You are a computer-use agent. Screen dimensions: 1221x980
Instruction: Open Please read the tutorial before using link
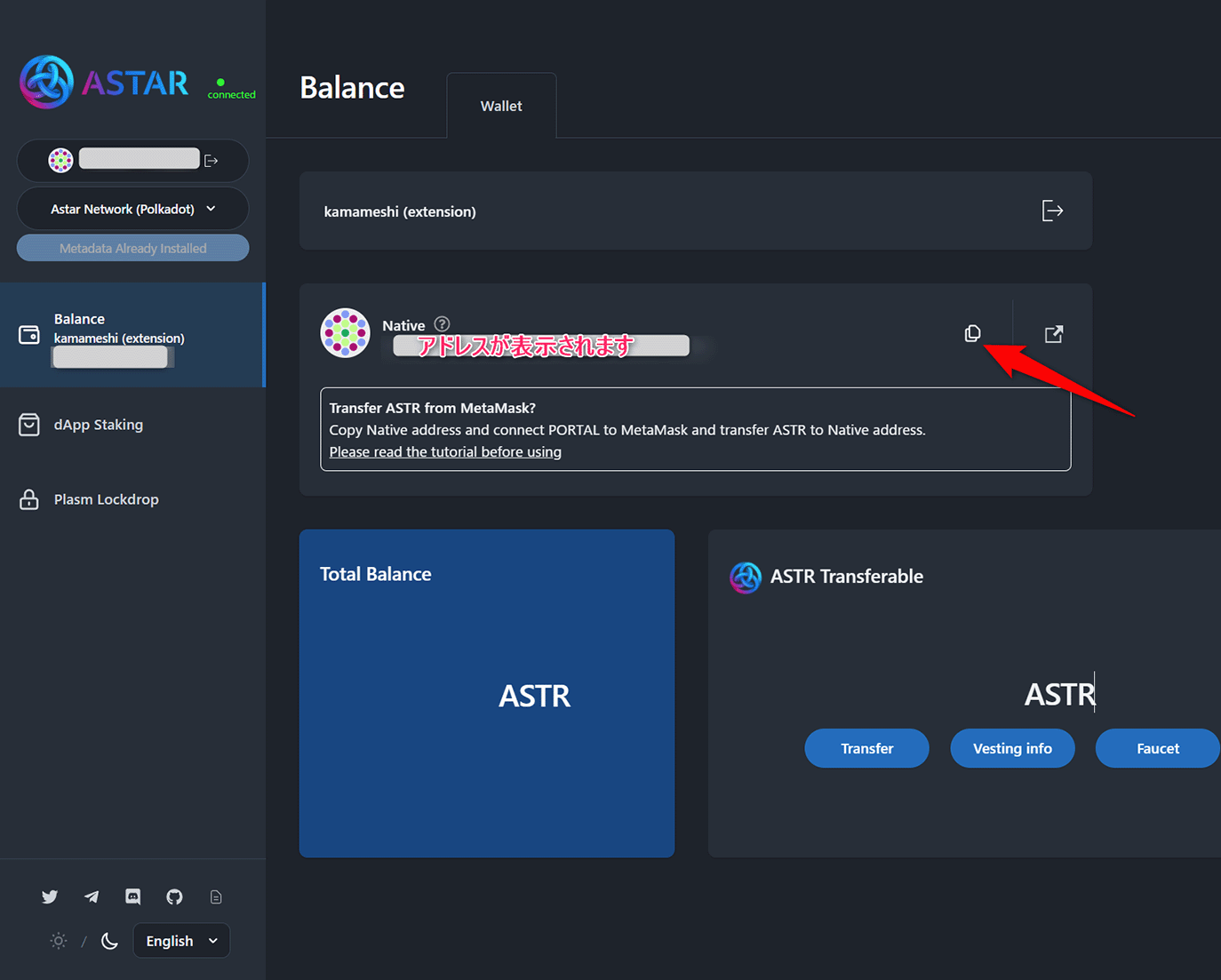[x=445, y=451]
